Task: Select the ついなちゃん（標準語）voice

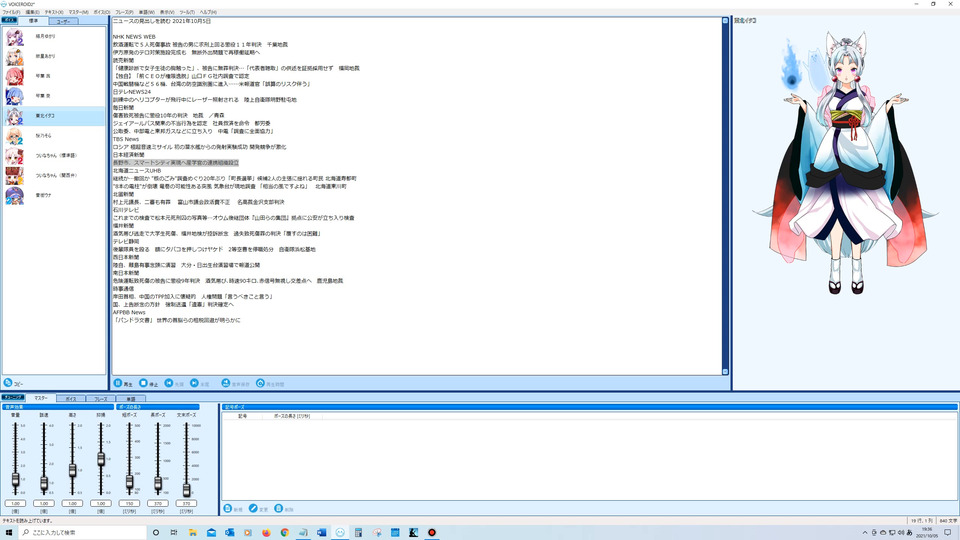Action: [x=54, y=156]
